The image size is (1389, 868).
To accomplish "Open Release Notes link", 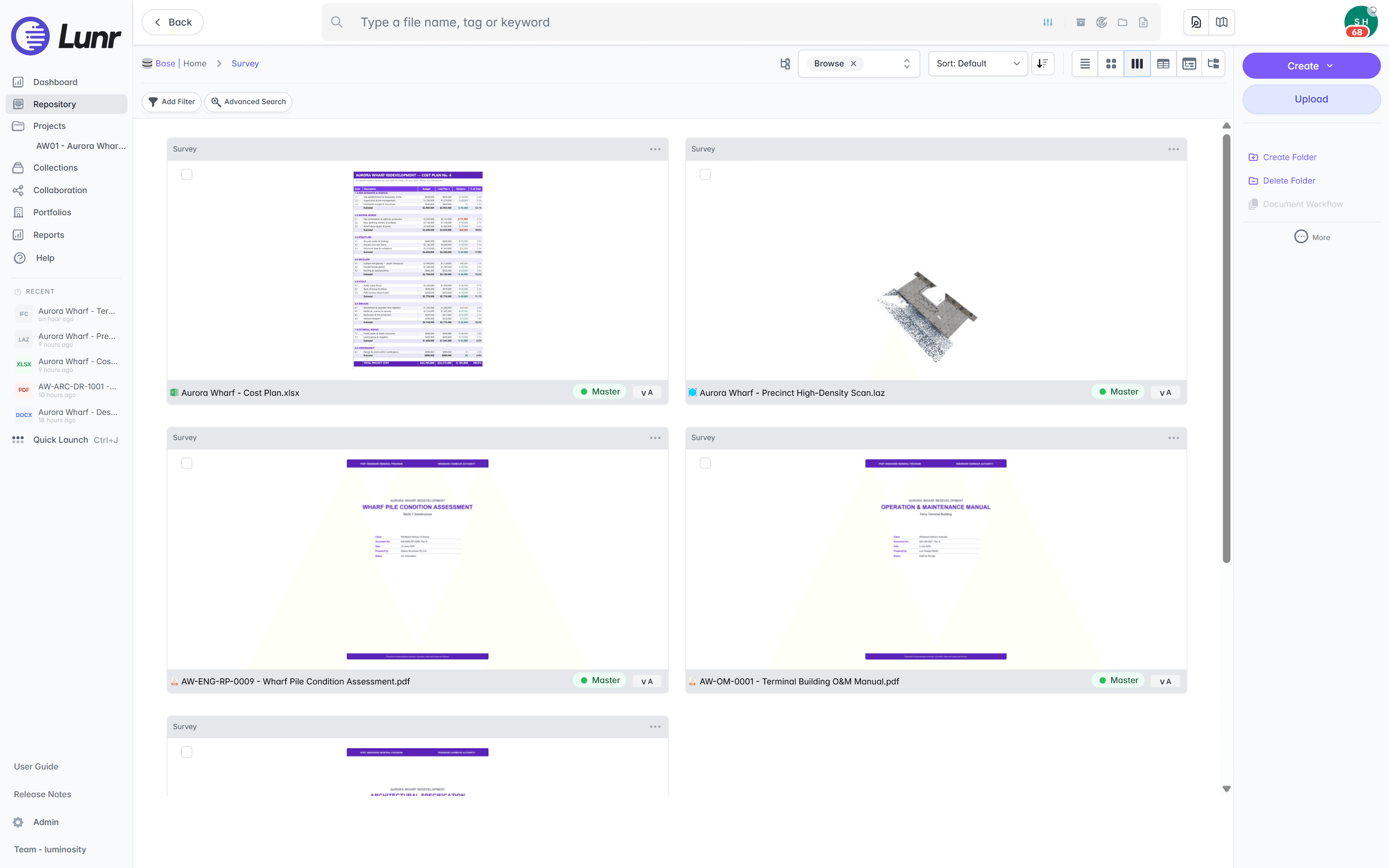I will pos(43,795).
